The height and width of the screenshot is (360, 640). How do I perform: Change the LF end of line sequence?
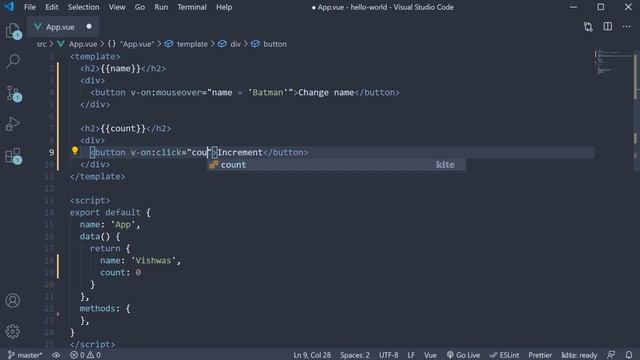pyautogui.click(x=411, y=355)
